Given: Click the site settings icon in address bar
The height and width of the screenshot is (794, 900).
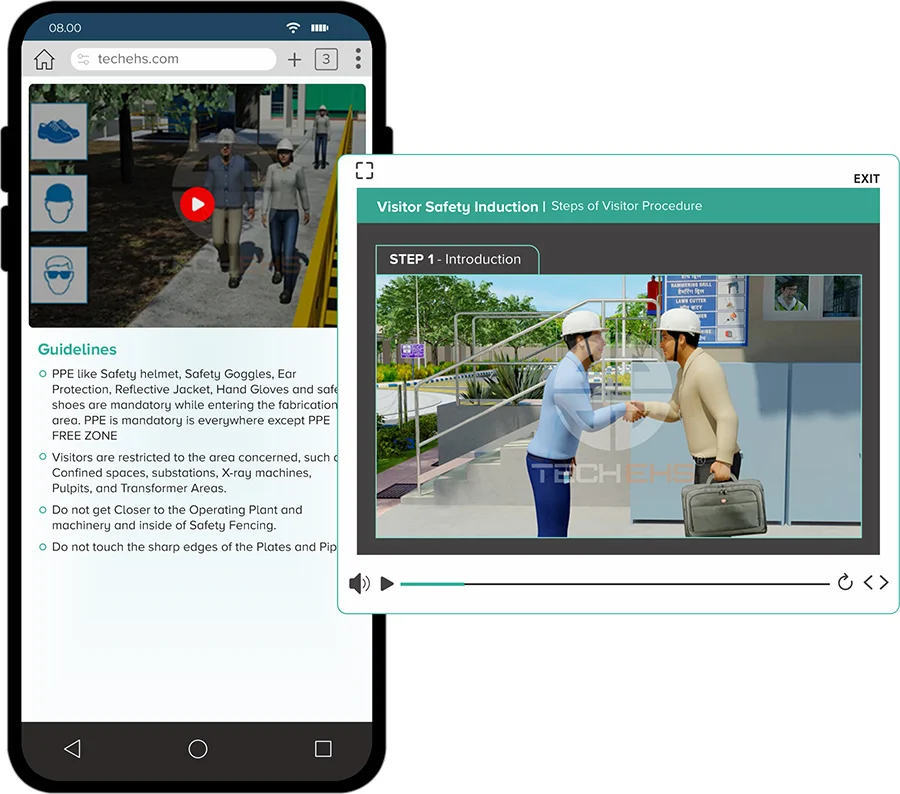Looking at the screenshot, I should (x=83, y=59).
